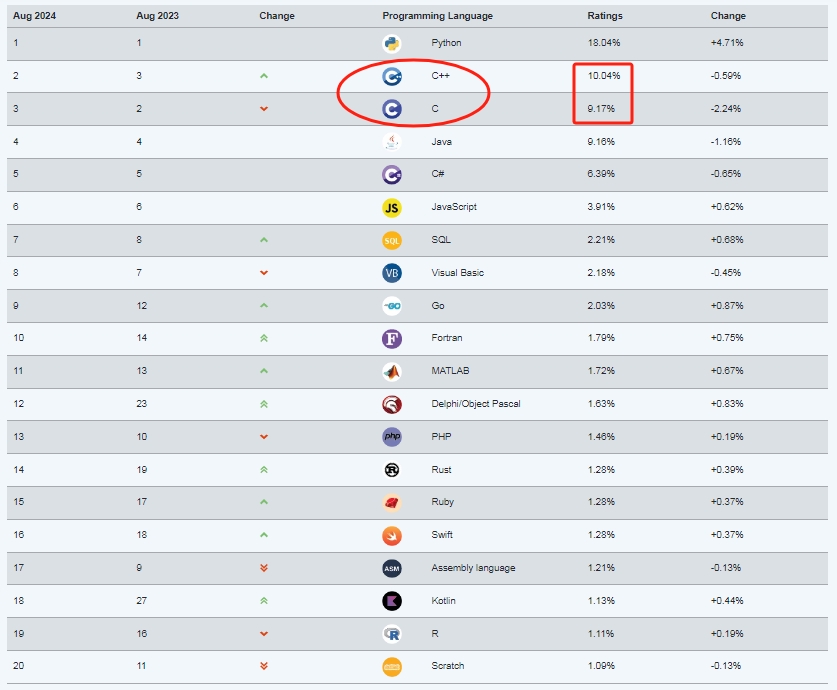
Task: Click the red down arrow for C
Action: pos(264,109)
